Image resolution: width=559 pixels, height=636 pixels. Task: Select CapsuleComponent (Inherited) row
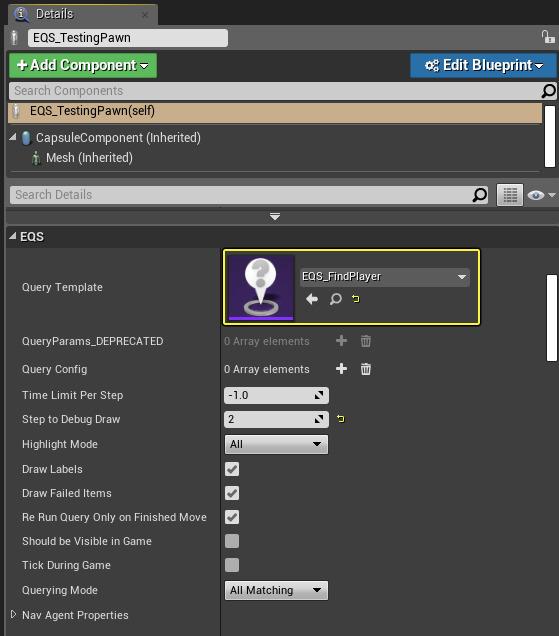pyautogui.click(x=275, y=138)
